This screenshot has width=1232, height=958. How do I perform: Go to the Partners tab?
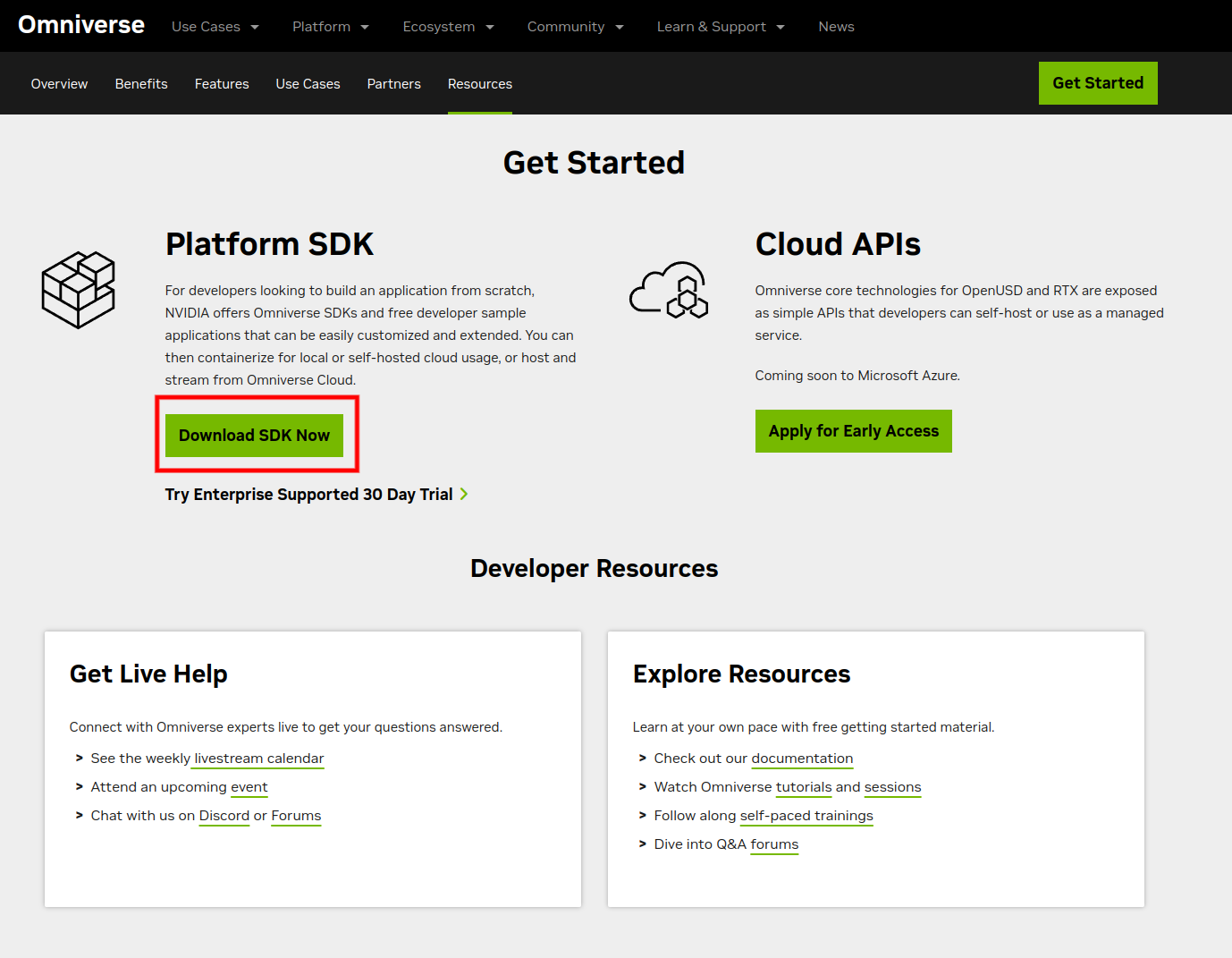click(x=393, y=84)
